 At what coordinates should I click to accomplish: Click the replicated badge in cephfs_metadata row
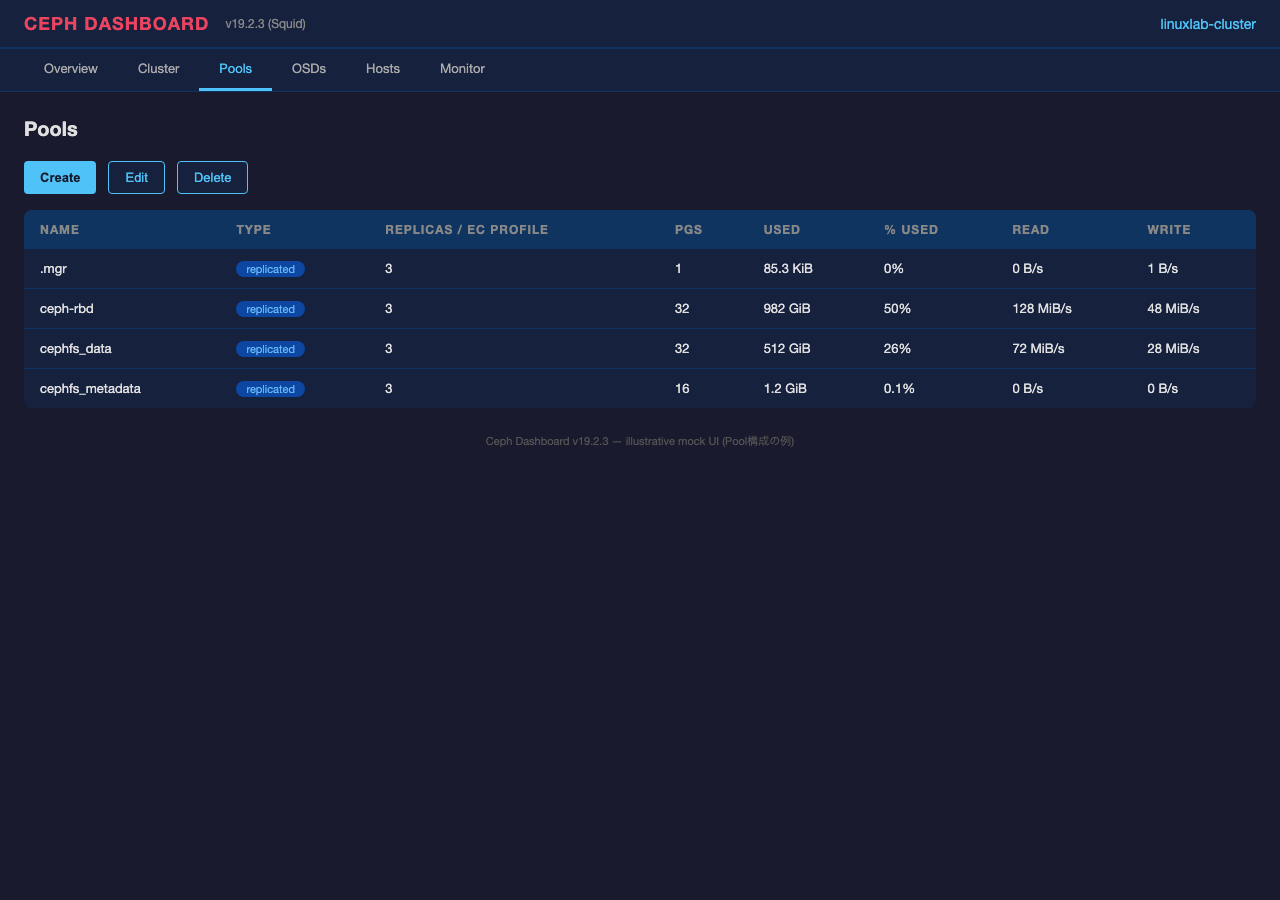(x=270, y=389)
